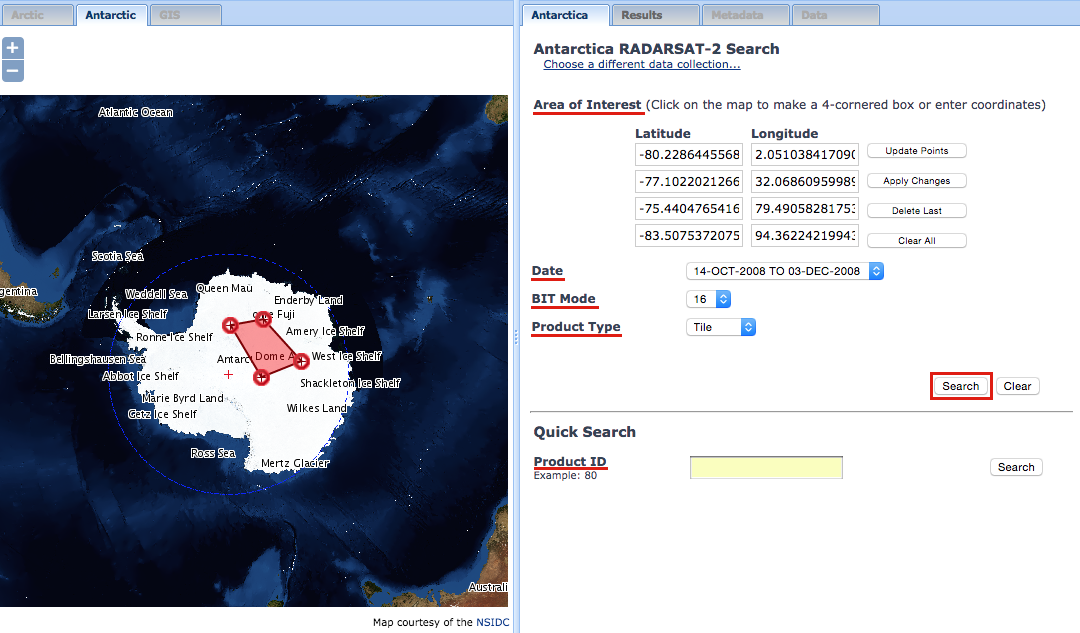The height and width of the screenshot is (633, 1080).
Task: Select the AOI corner marker near Enderby Land
Action: point(263,318)
